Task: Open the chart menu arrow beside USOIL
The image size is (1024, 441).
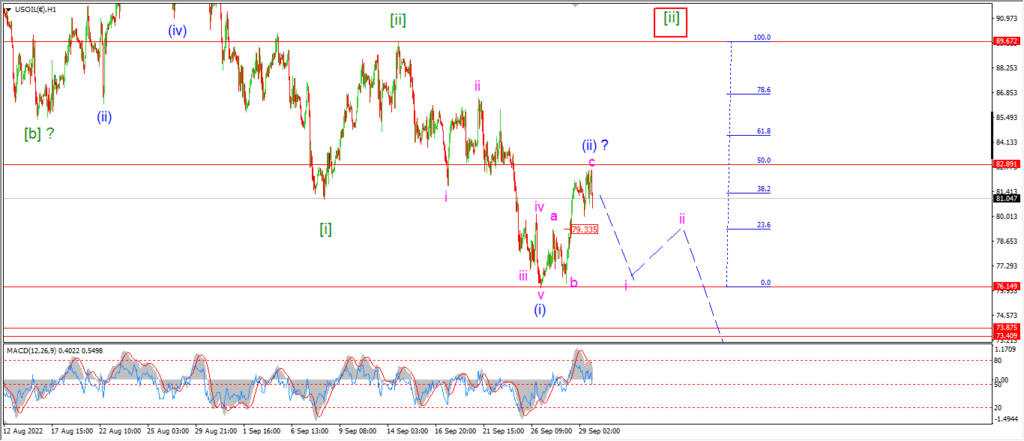Action: click(8, 9)
